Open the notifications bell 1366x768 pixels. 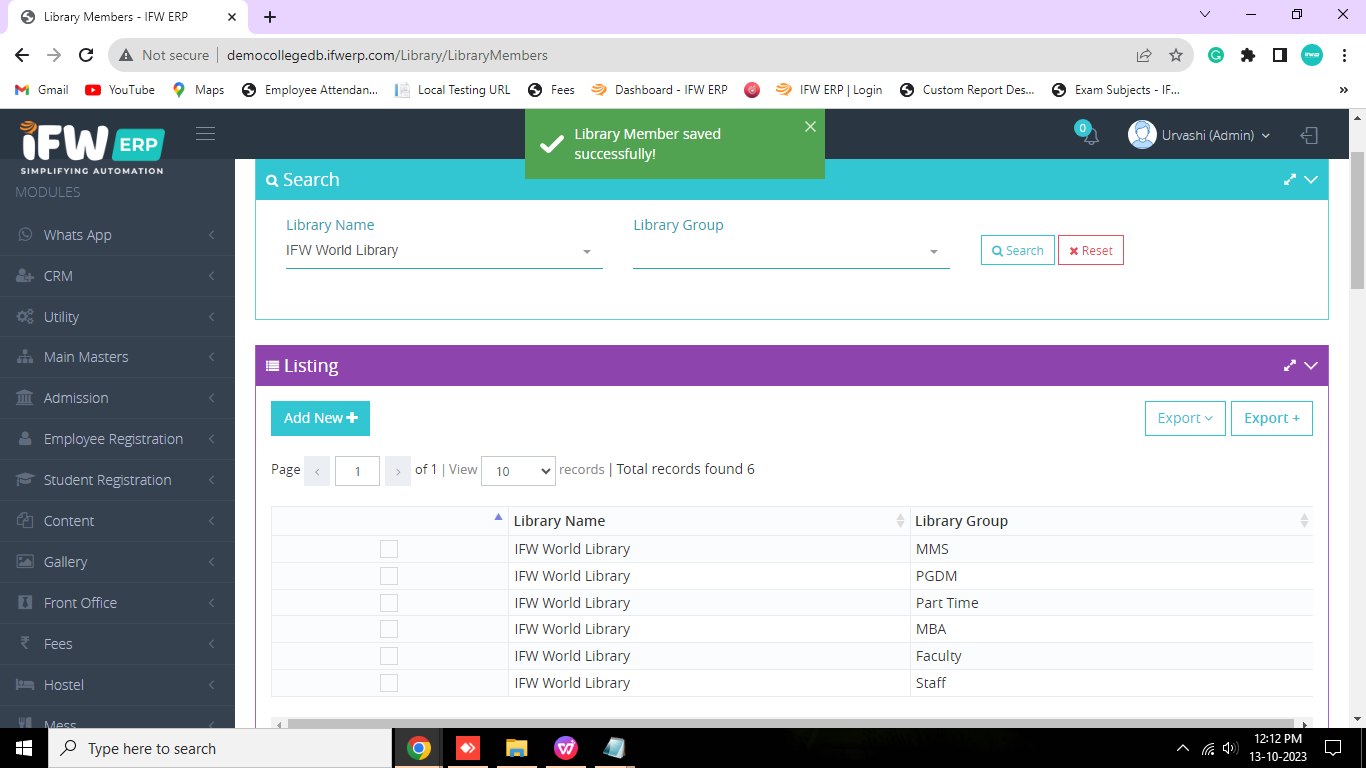(x=1091, y=136)
